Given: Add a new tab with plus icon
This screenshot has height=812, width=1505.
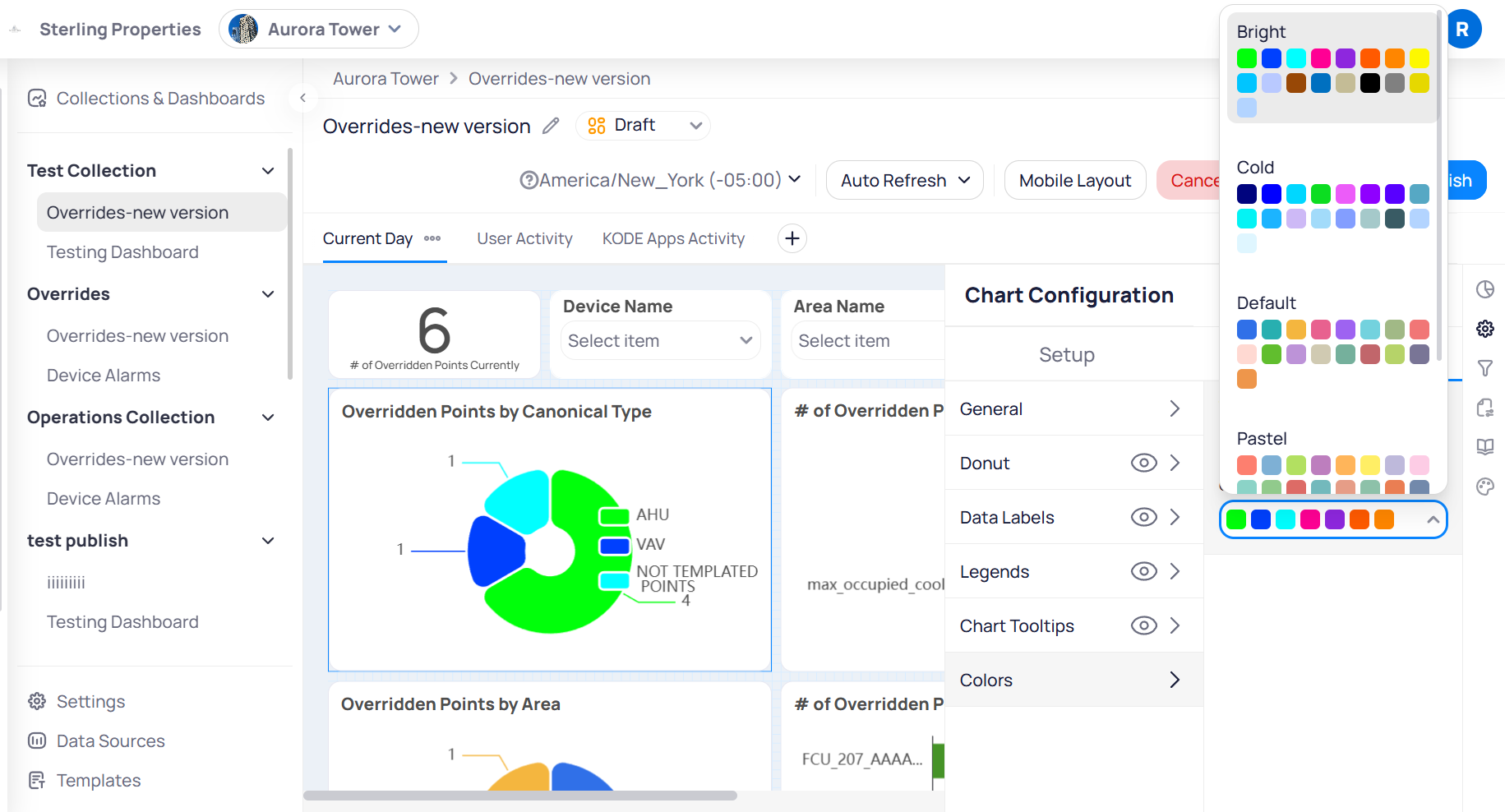Looking at the screenshot, I should (x=792, y=238).
